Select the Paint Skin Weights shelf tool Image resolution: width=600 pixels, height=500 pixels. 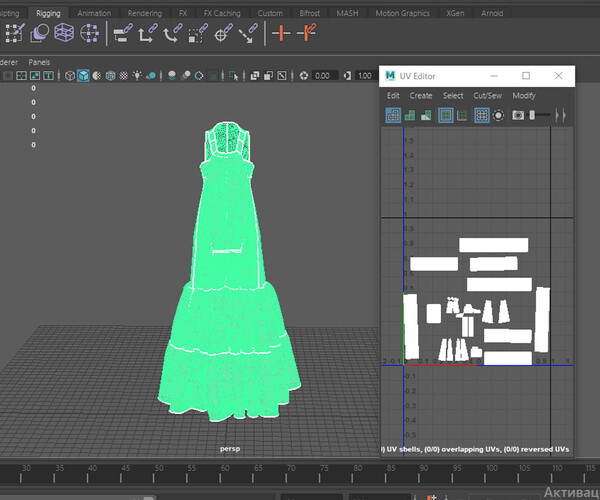pos(15,33)
